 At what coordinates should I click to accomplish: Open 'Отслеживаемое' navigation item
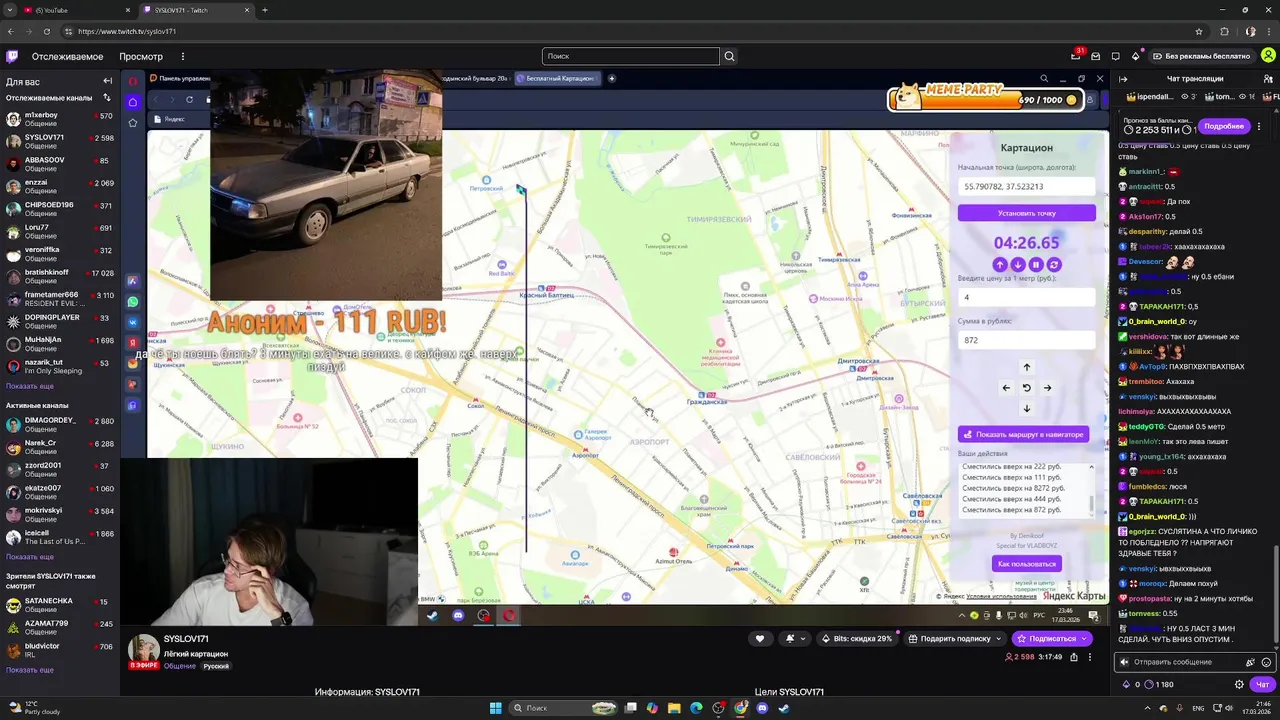pyautogui.click(x=67, y=56)
